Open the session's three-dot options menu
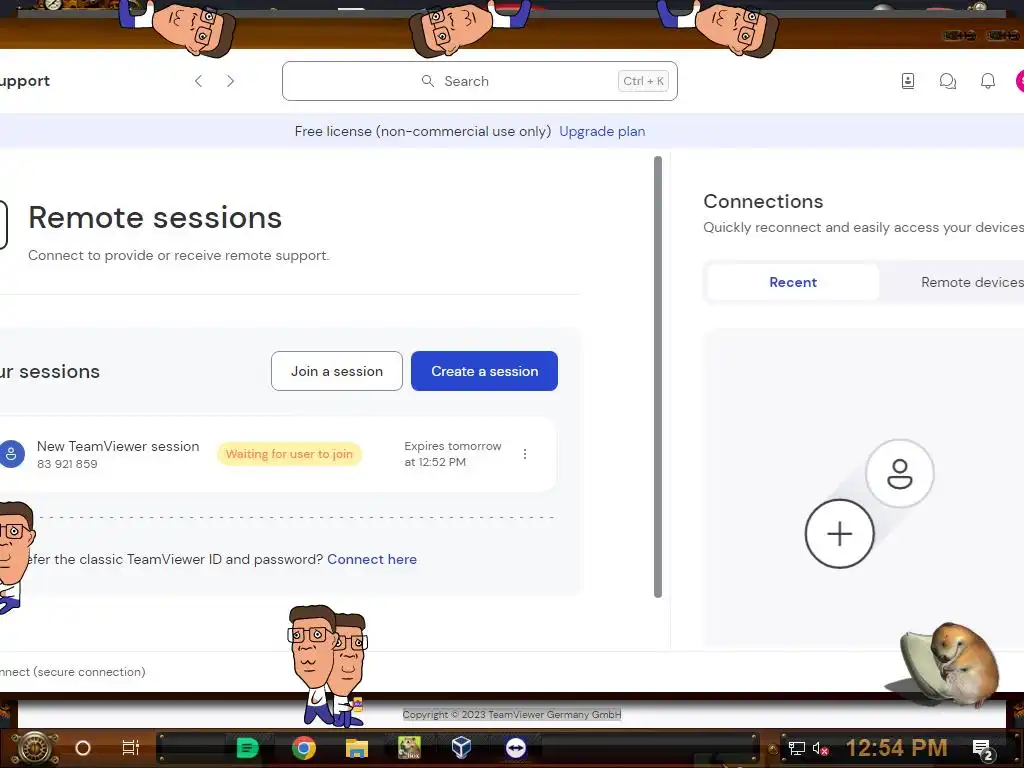The image size is (1024, 768). [525, 454]
